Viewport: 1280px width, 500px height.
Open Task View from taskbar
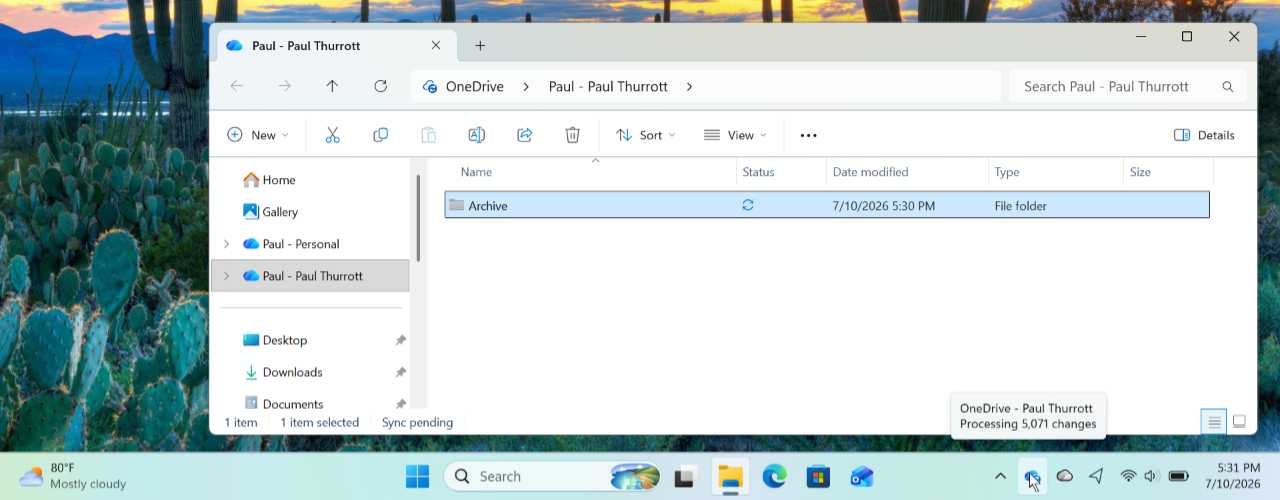(685, 477)
